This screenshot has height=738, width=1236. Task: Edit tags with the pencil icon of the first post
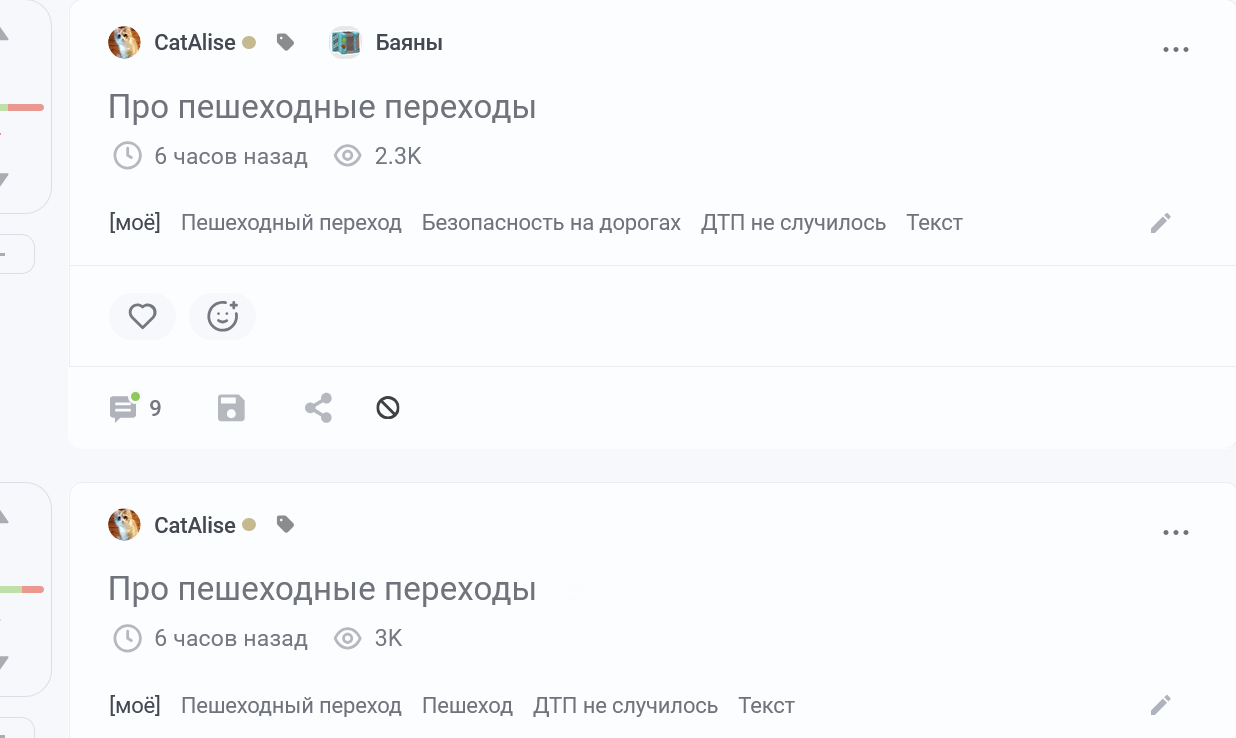click(1160, 223)
